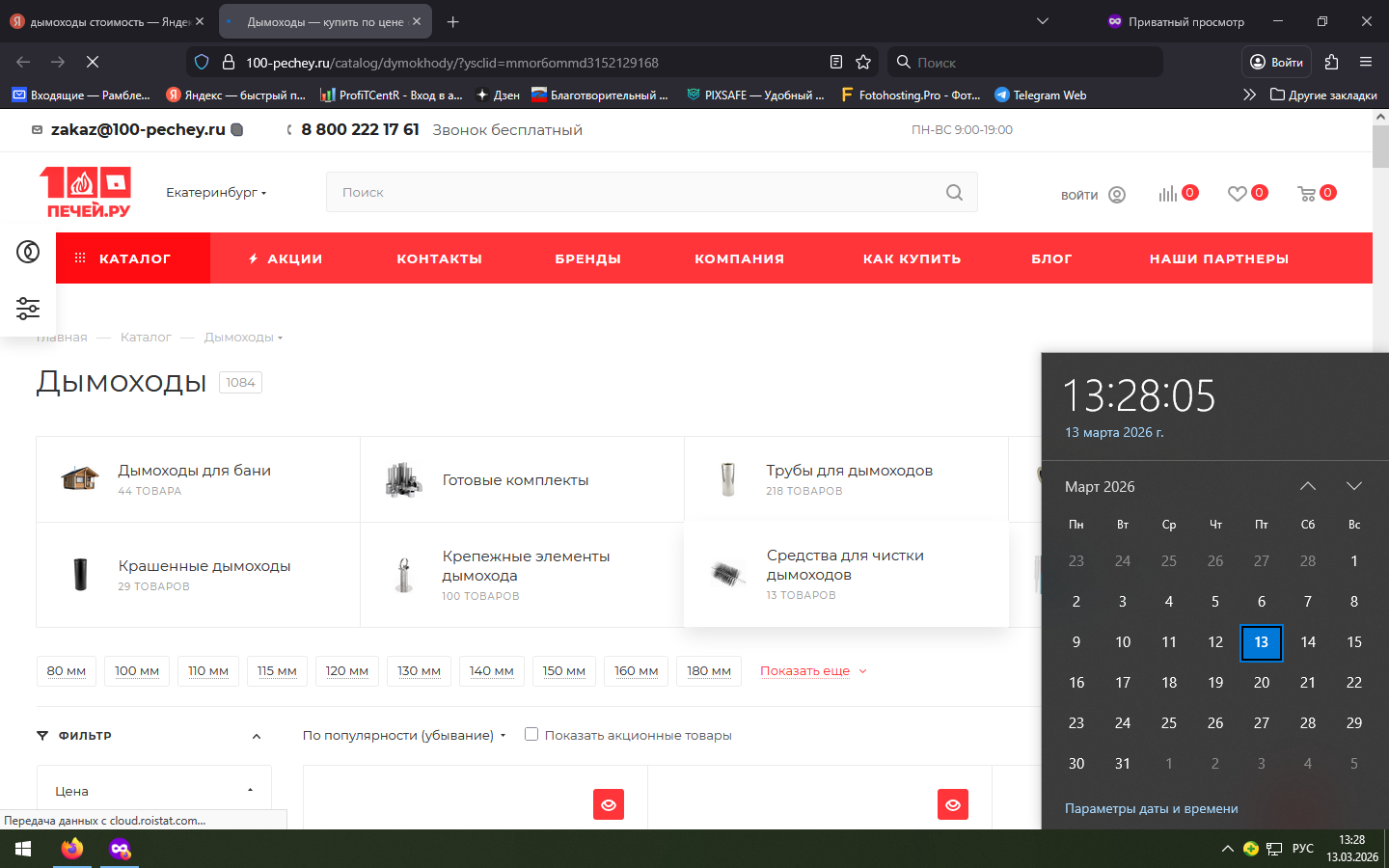
Task: Select the 80 мм diameter filter
Action: [67, 671]
